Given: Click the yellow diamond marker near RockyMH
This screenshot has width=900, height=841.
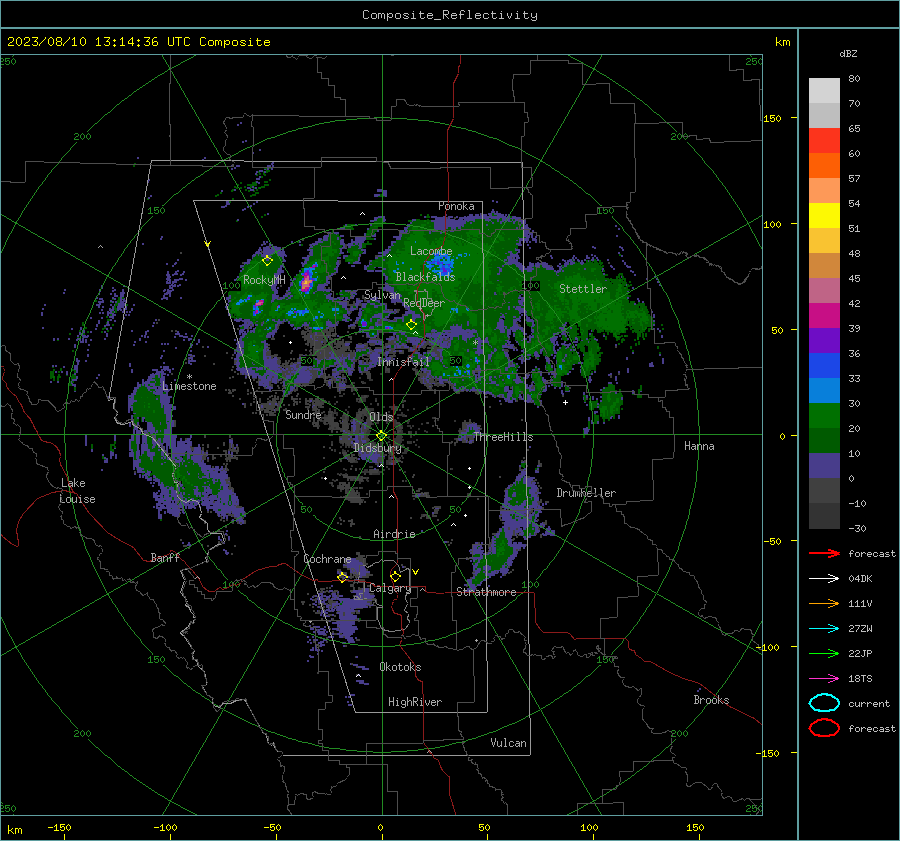Looking at the screenshot, I should 267,261.
